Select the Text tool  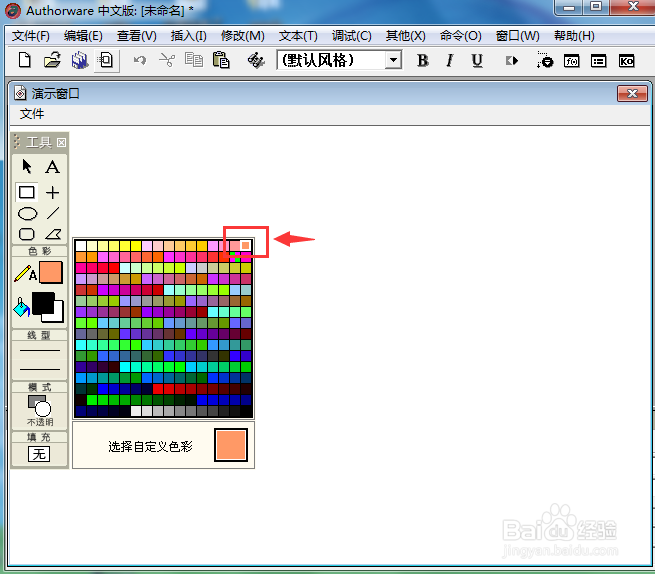pos(52,167)
